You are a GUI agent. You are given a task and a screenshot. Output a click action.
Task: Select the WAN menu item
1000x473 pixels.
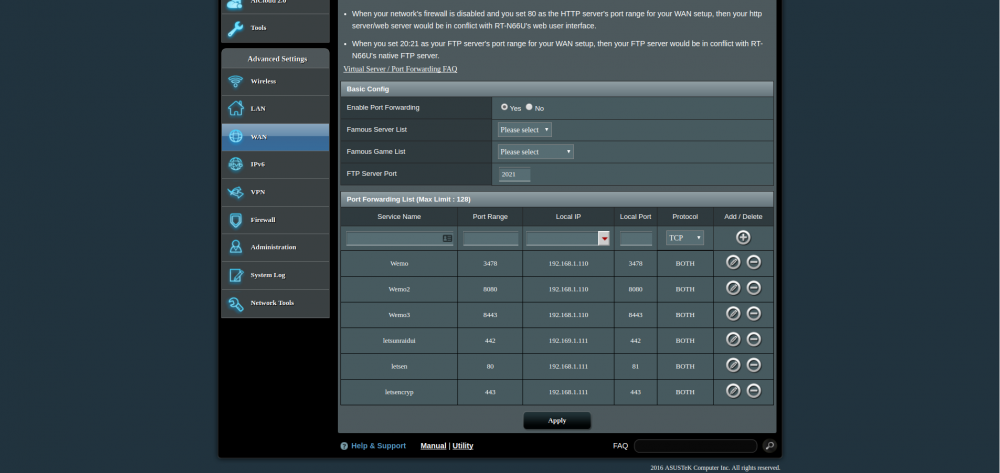pos(275,137)
